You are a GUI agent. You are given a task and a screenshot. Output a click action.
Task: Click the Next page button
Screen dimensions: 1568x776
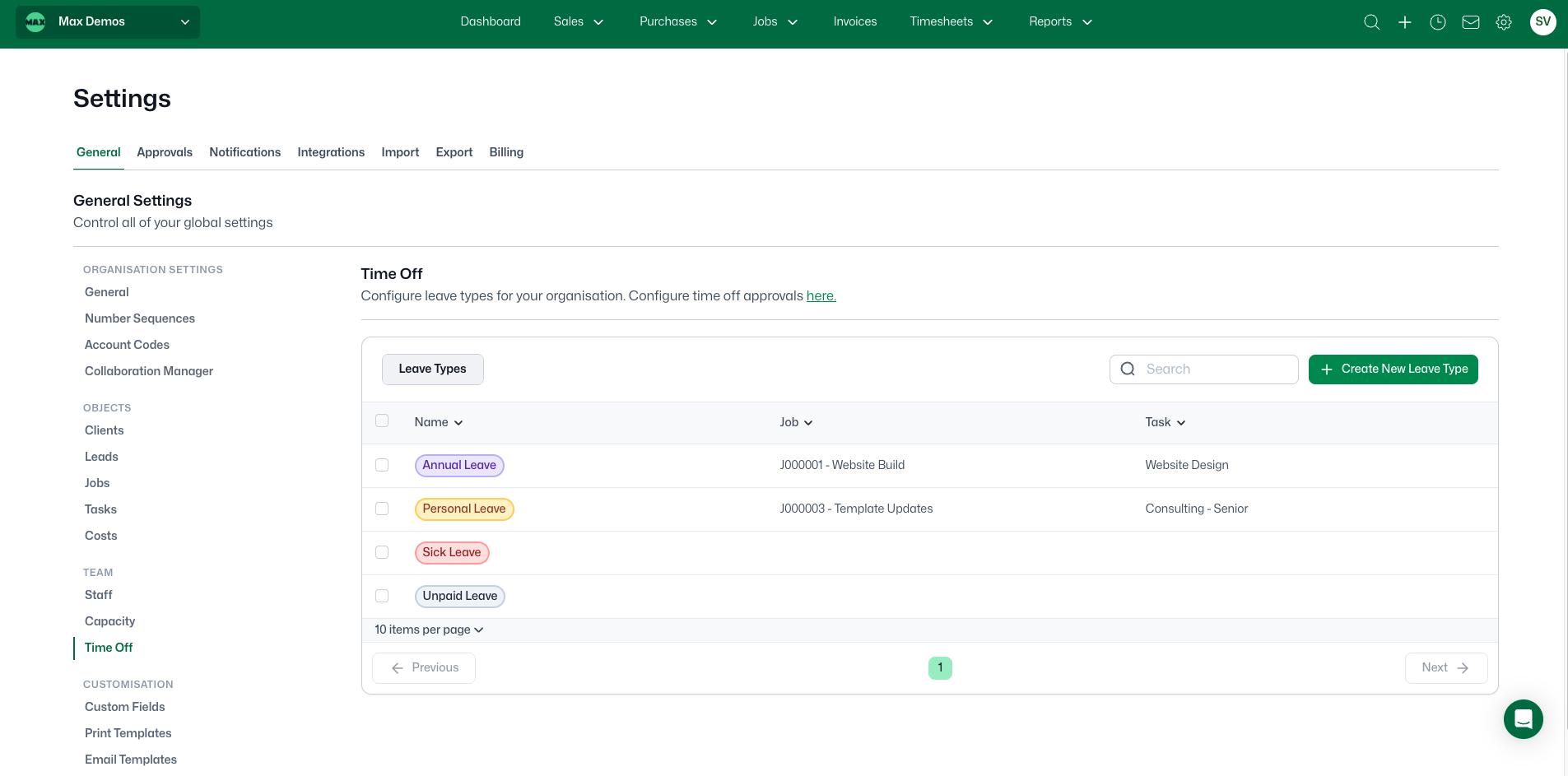tap(1446, 668)
